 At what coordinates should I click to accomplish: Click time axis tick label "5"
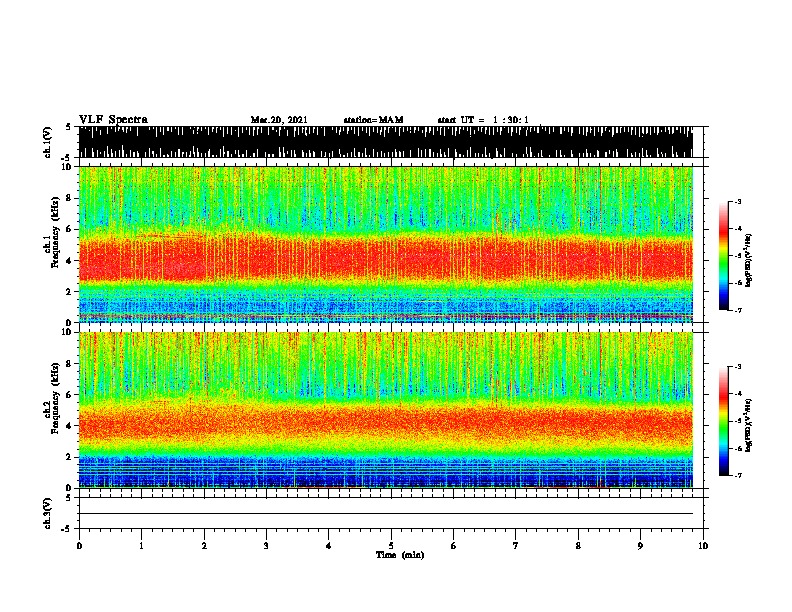[391, 545]
